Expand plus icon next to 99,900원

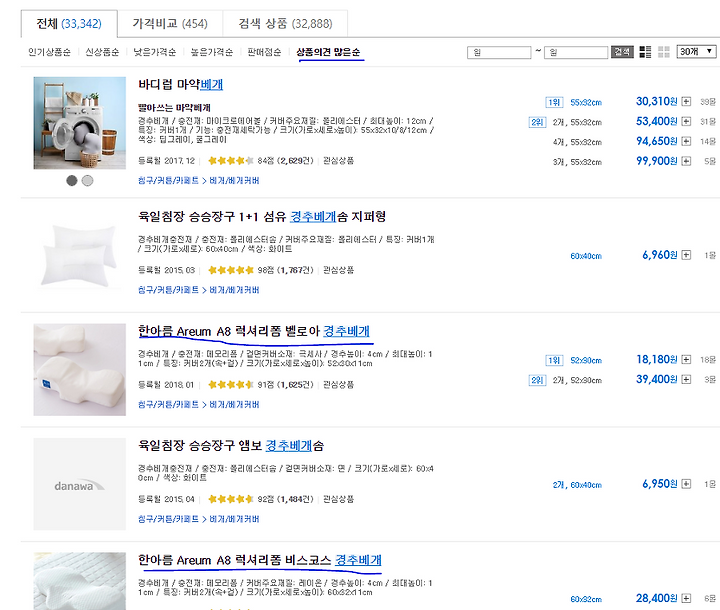tap(686, 161)
